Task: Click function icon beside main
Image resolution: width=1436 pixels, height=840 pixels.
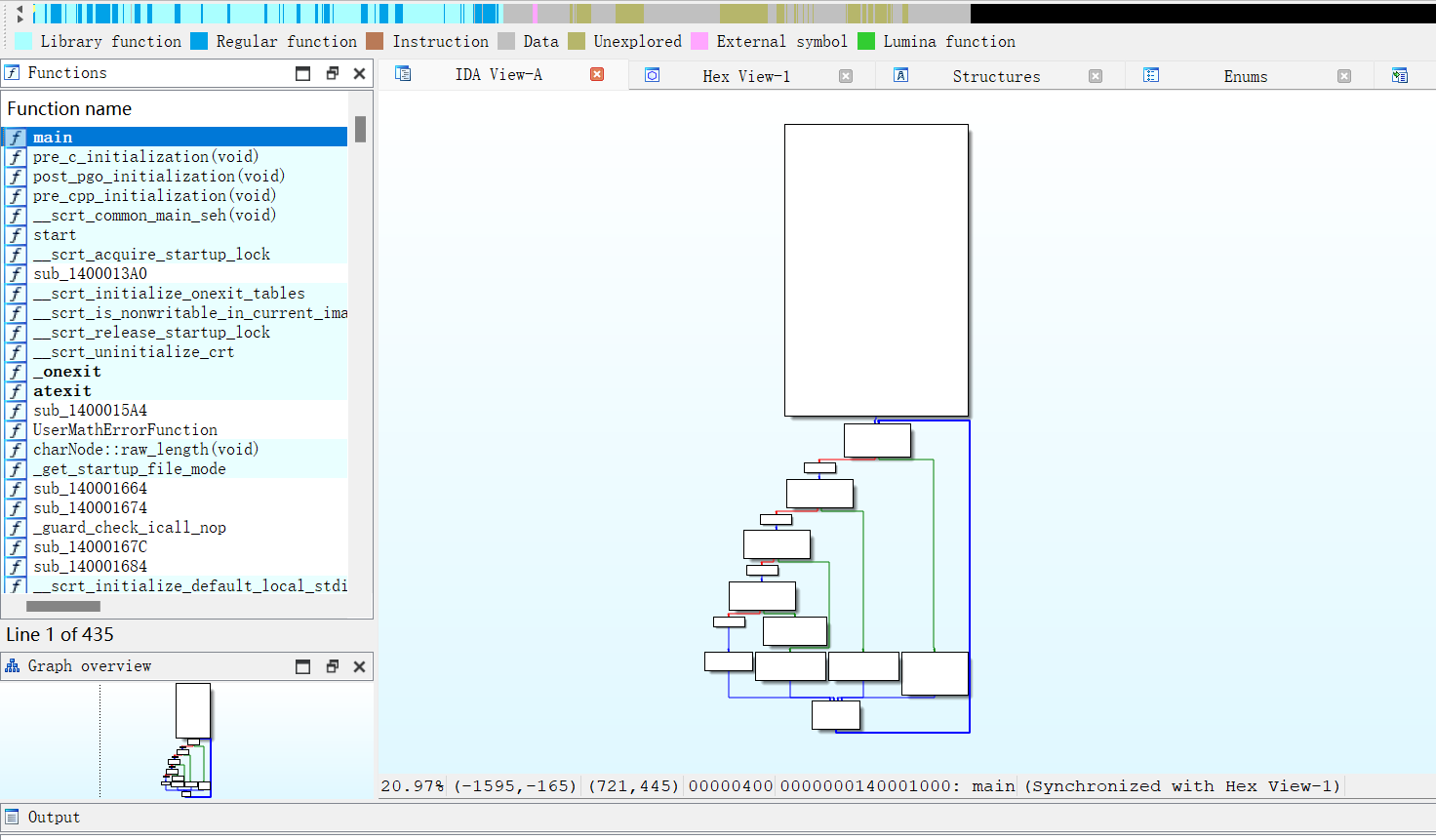Action: (x=17, y=137)
